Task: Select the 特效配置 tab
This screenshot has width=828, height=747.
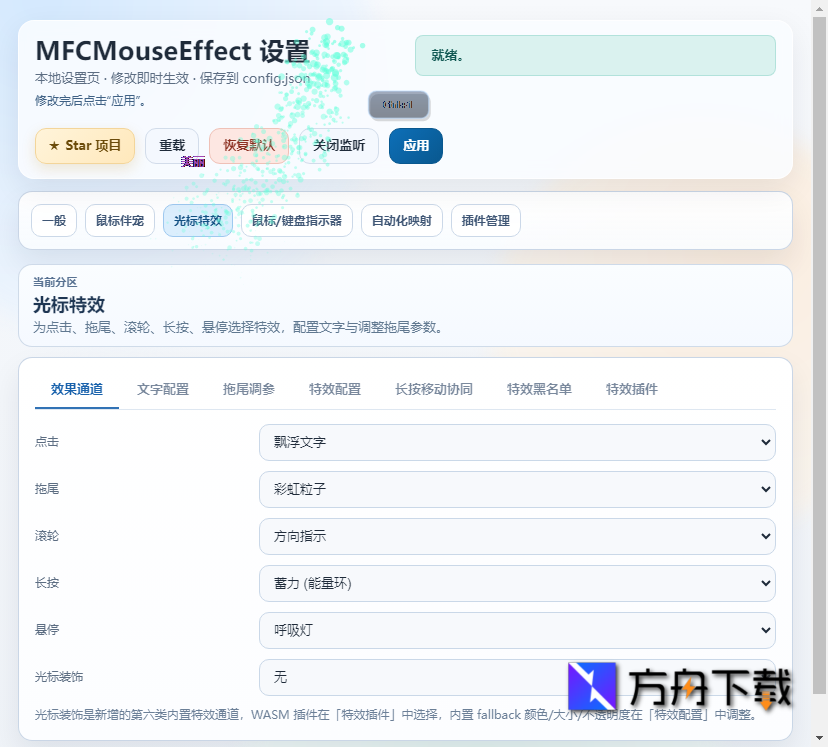Action: 335,390
